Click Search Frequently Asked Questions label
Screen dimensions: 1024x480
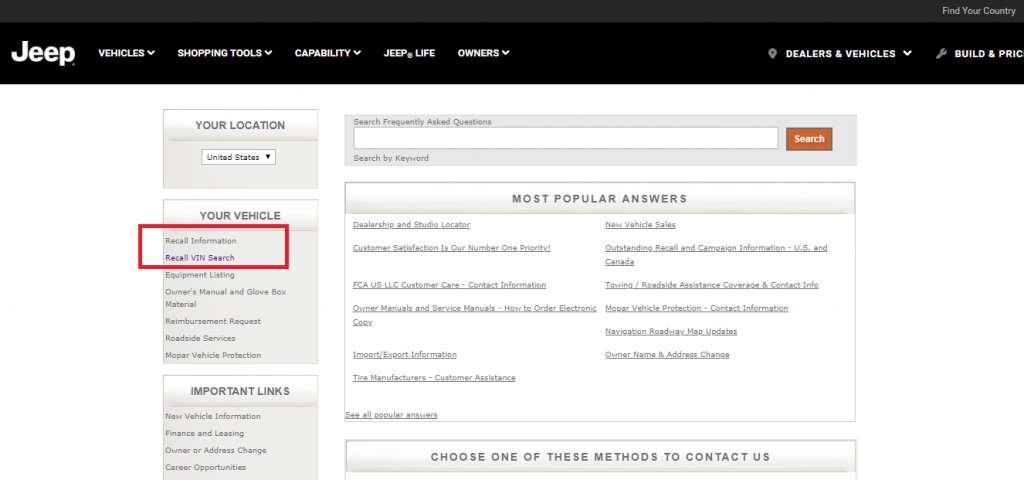(x=423, y=121)
